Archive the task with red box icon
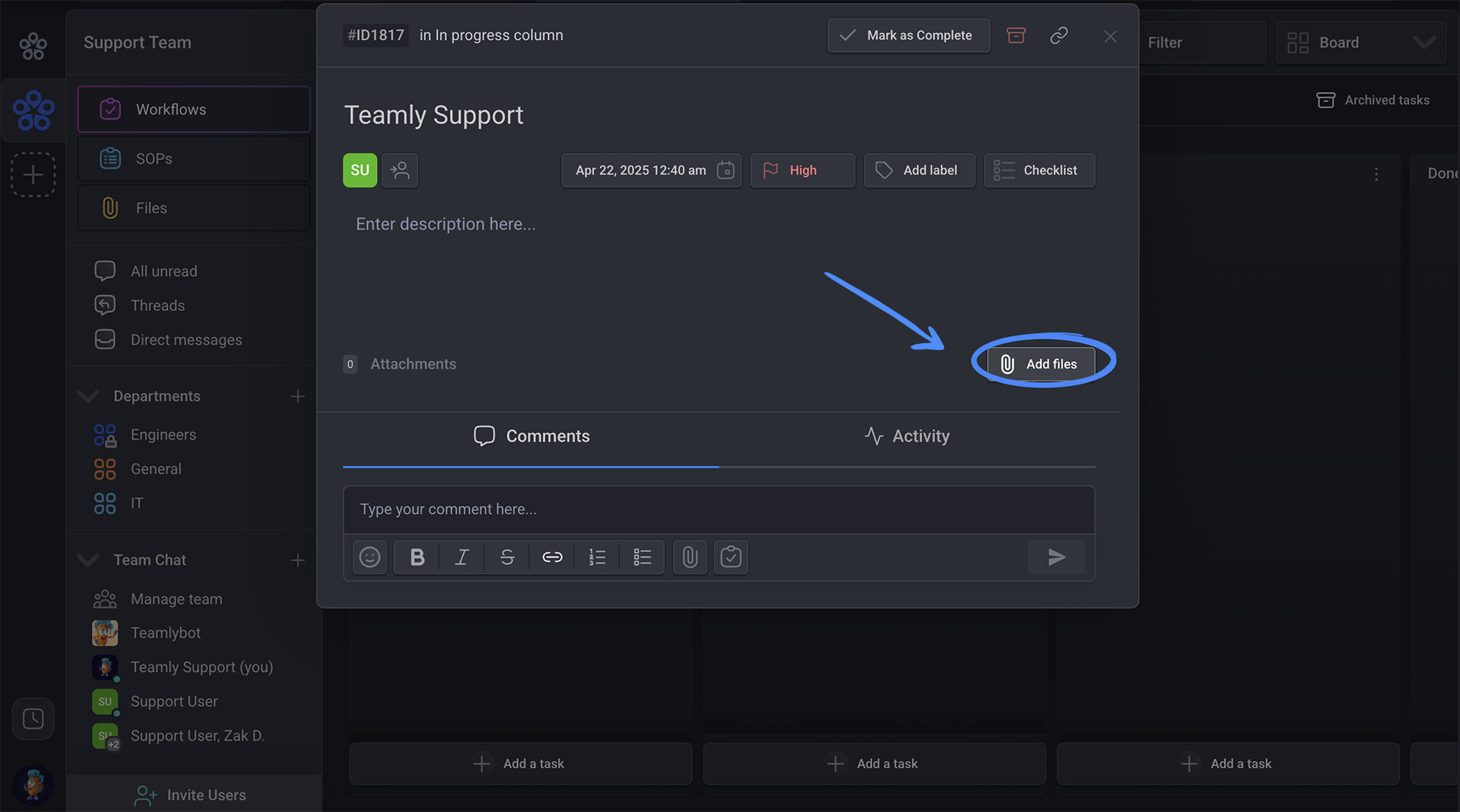This screenshot has height=812, width=1460. coord(1015,35)
